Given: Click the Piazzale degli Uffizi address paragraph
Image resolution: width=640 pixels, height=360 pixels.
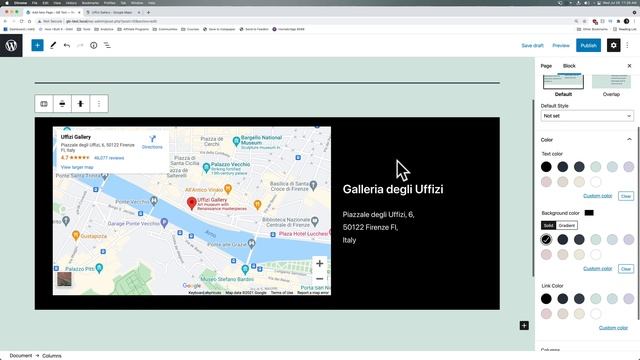Looking at the screenshot, I should pyautogui.click(x=378, y=227).
